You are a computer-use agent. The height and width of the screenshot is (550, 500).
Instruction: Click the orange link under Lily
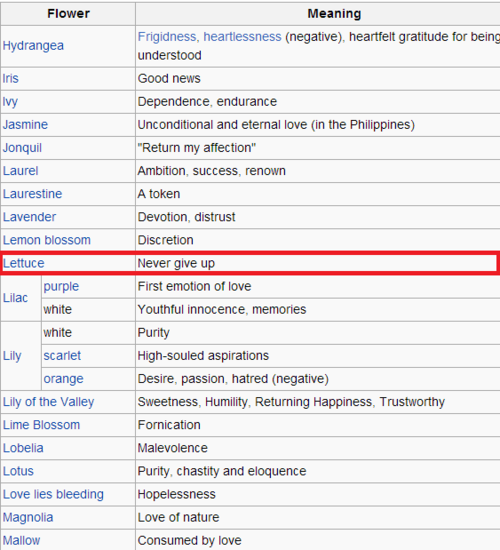click(64, 379)
